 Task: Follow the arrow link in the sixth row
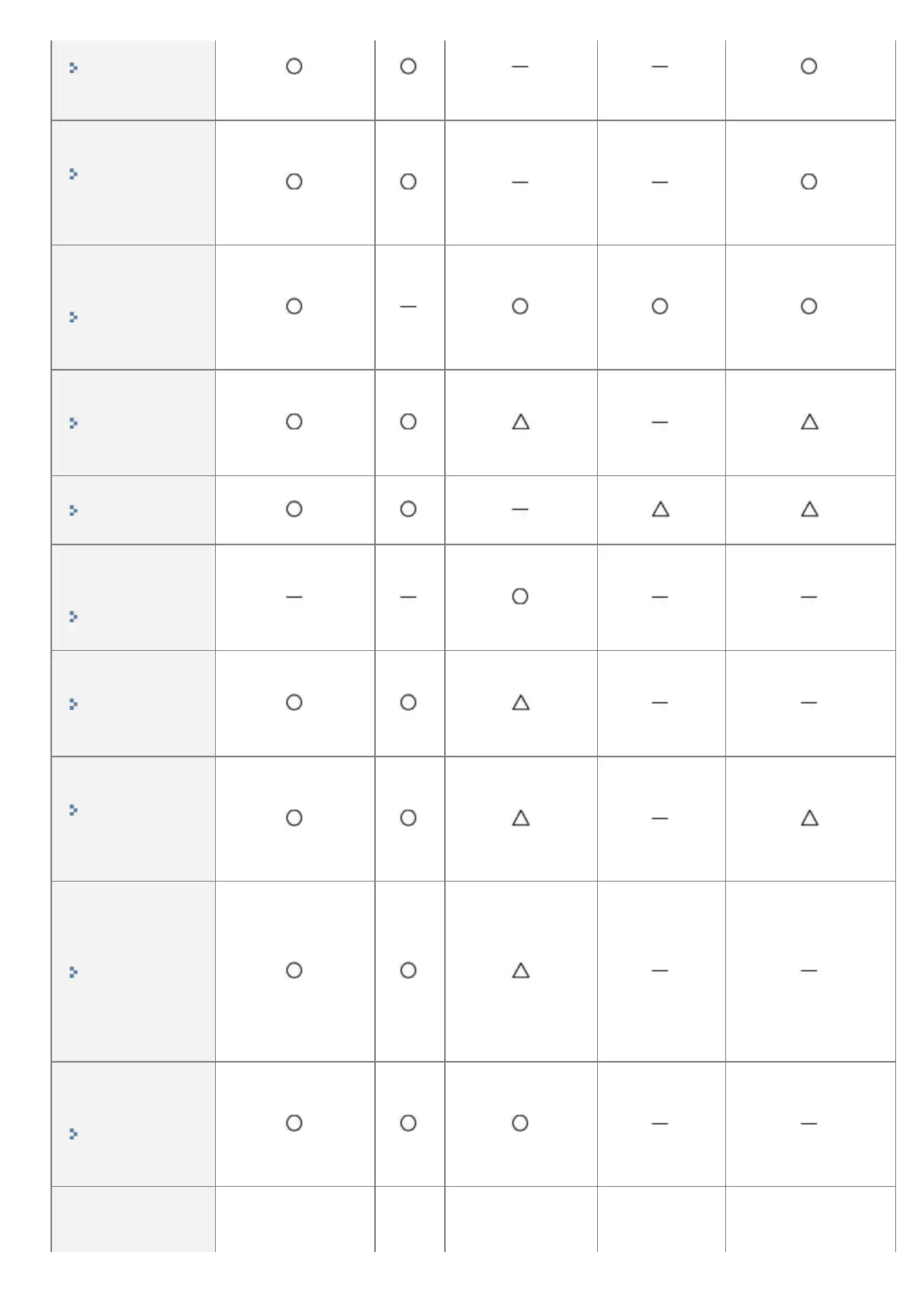(74, 617)
